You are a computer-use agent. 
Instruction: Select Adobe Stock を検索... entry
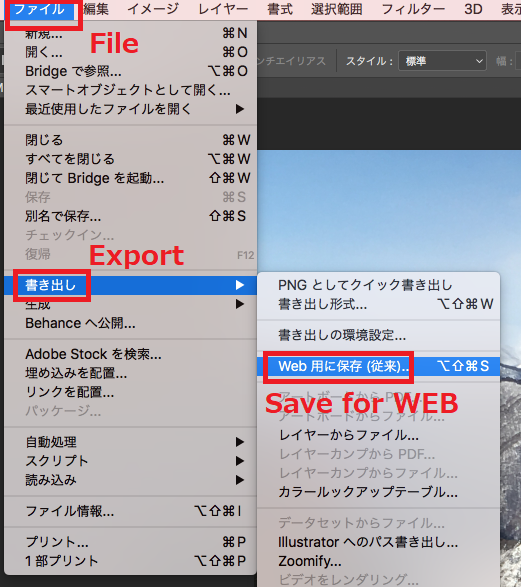pos(130,354)
